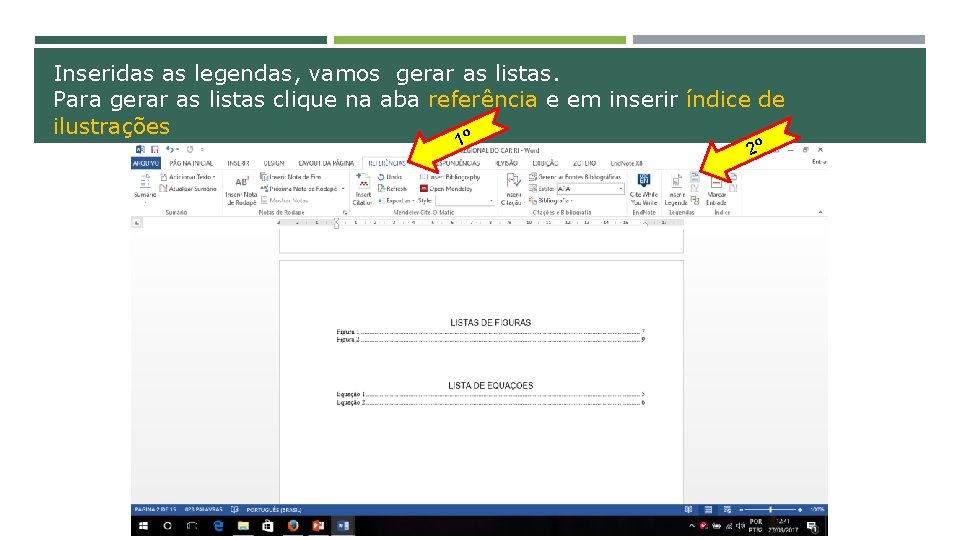Viewport: 960px width, 540px height.
Task: Click Print Layout view icon in status bar
Action: point(708,509)
